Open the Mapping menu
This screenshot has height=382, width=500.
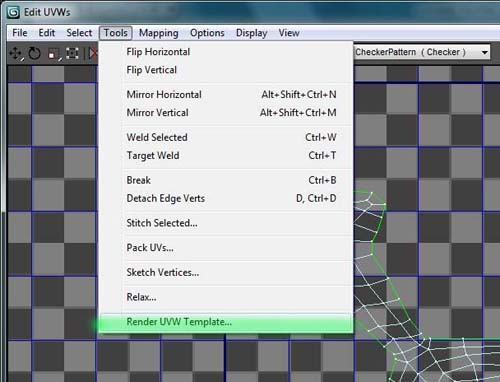(159, 33)
